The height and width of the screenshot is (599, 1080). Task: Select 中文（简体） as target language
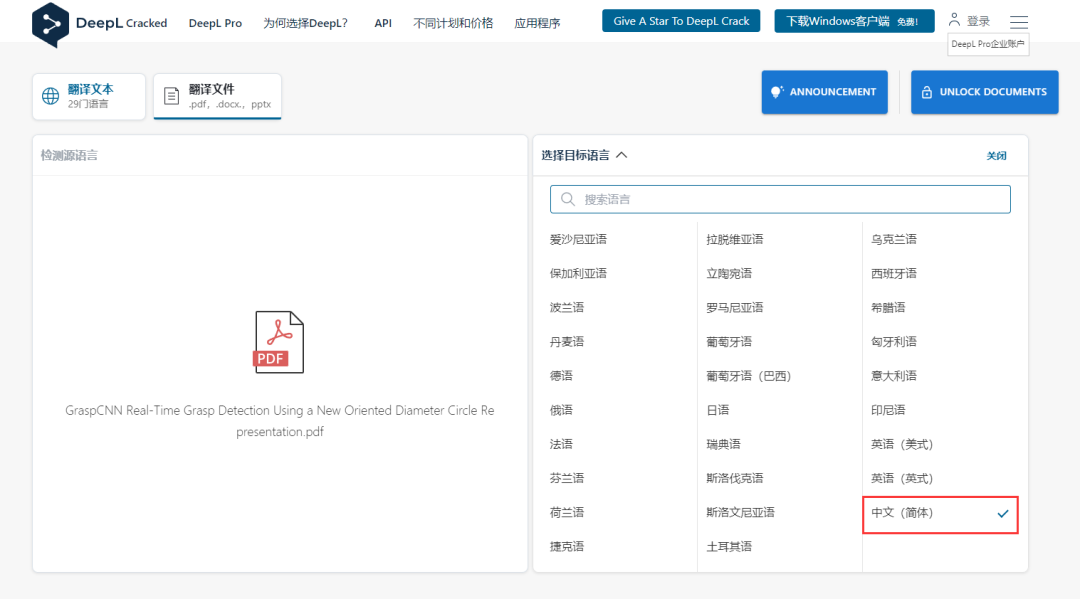pos(940,514)
